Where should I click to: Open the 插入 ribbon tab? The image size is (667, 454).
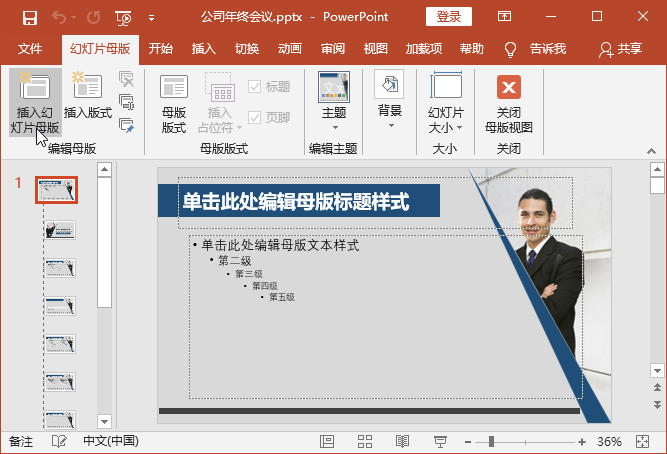pyautogui.click(x=204, y=49)
